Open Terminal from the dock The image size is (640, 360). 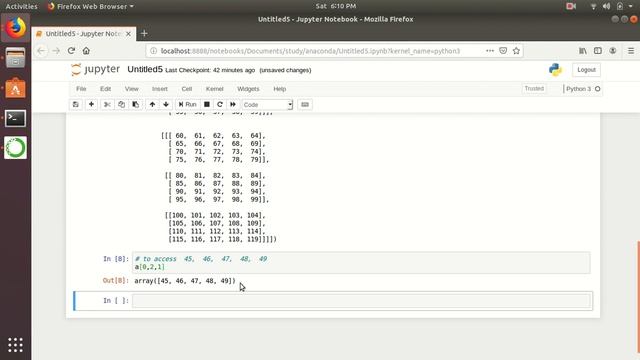pos(16,118)
